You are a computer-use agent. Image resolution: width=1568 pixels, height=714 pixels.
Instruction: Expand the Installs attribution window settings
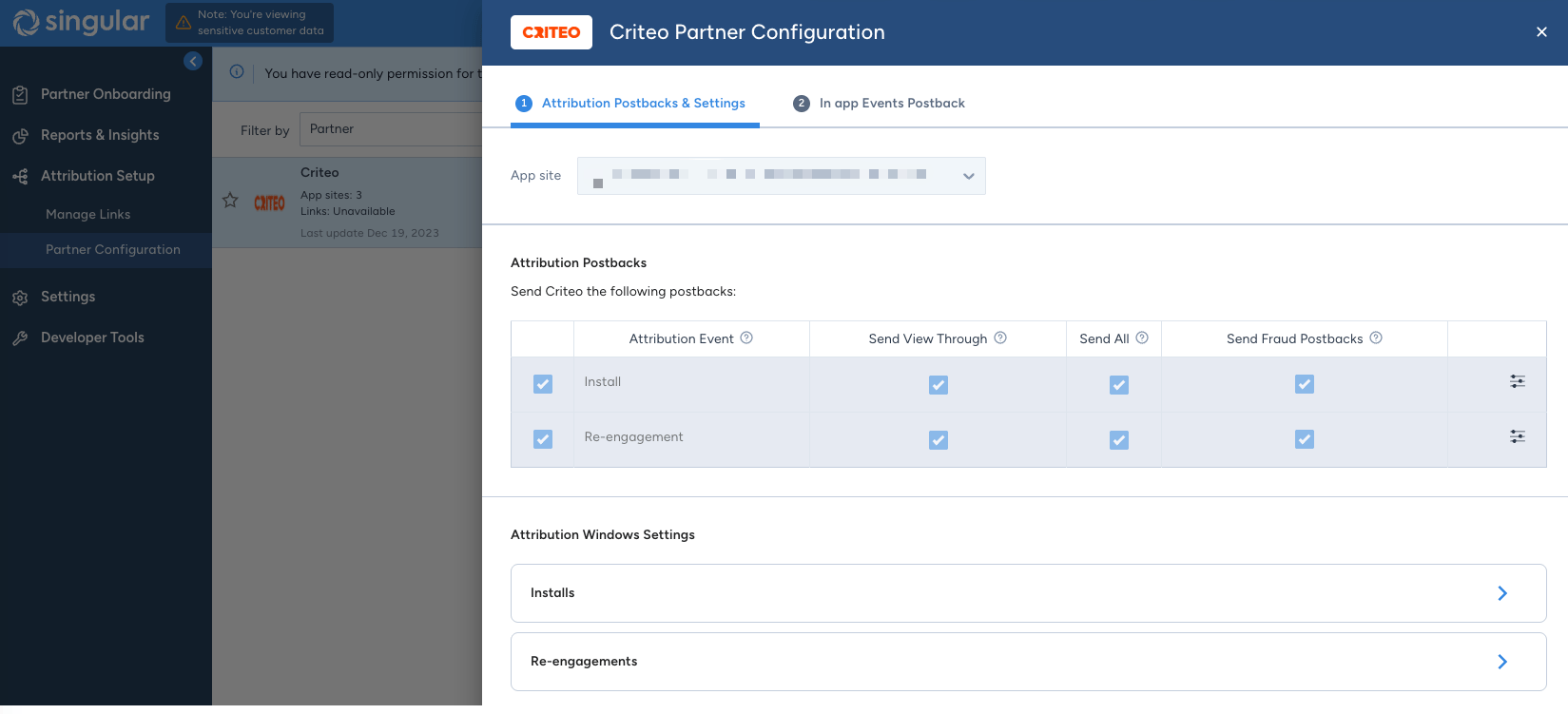click(x=1029, y=593)
